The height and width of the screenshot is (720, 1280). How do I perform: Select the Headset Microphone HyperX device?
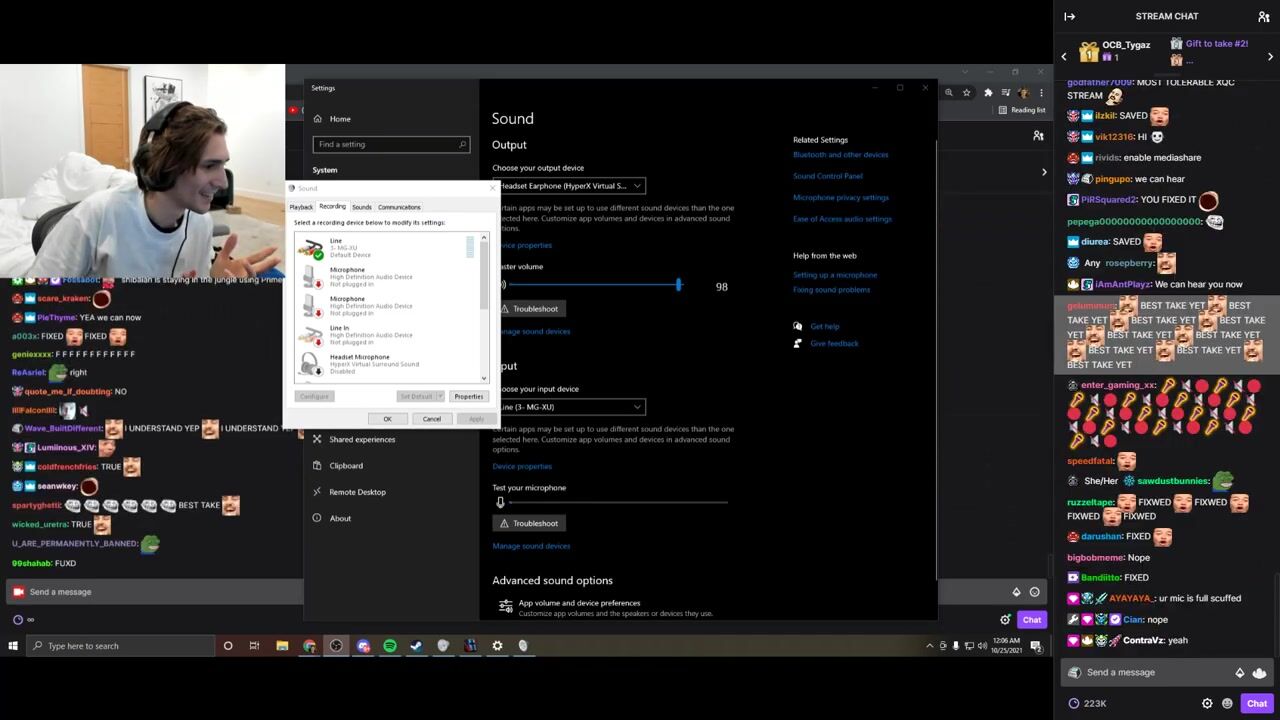pyautogui.click(x=385, y=363)
